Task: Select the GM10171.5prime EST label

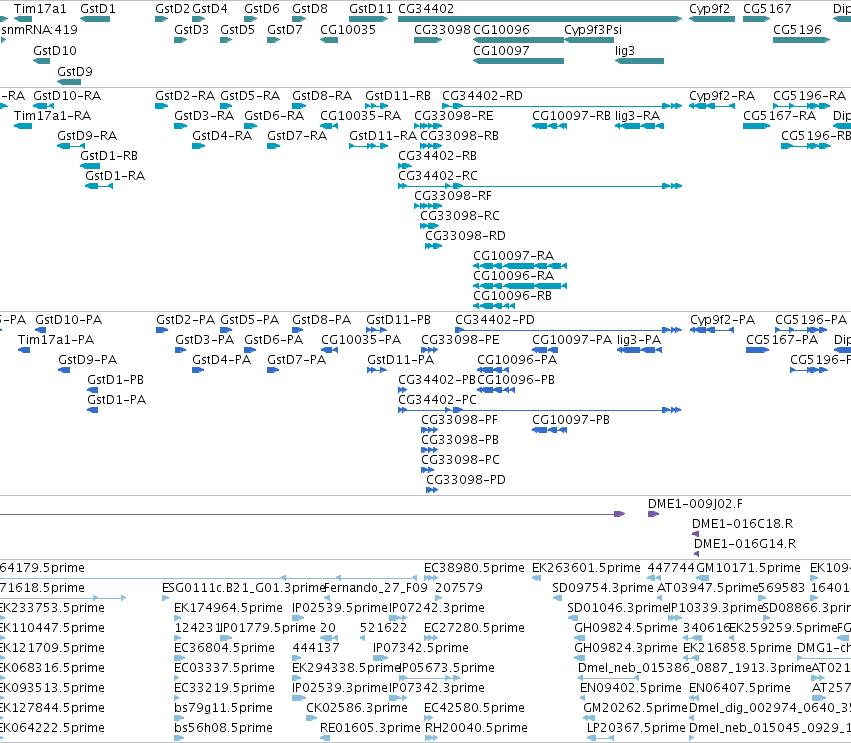Action: tap(748, 568)
